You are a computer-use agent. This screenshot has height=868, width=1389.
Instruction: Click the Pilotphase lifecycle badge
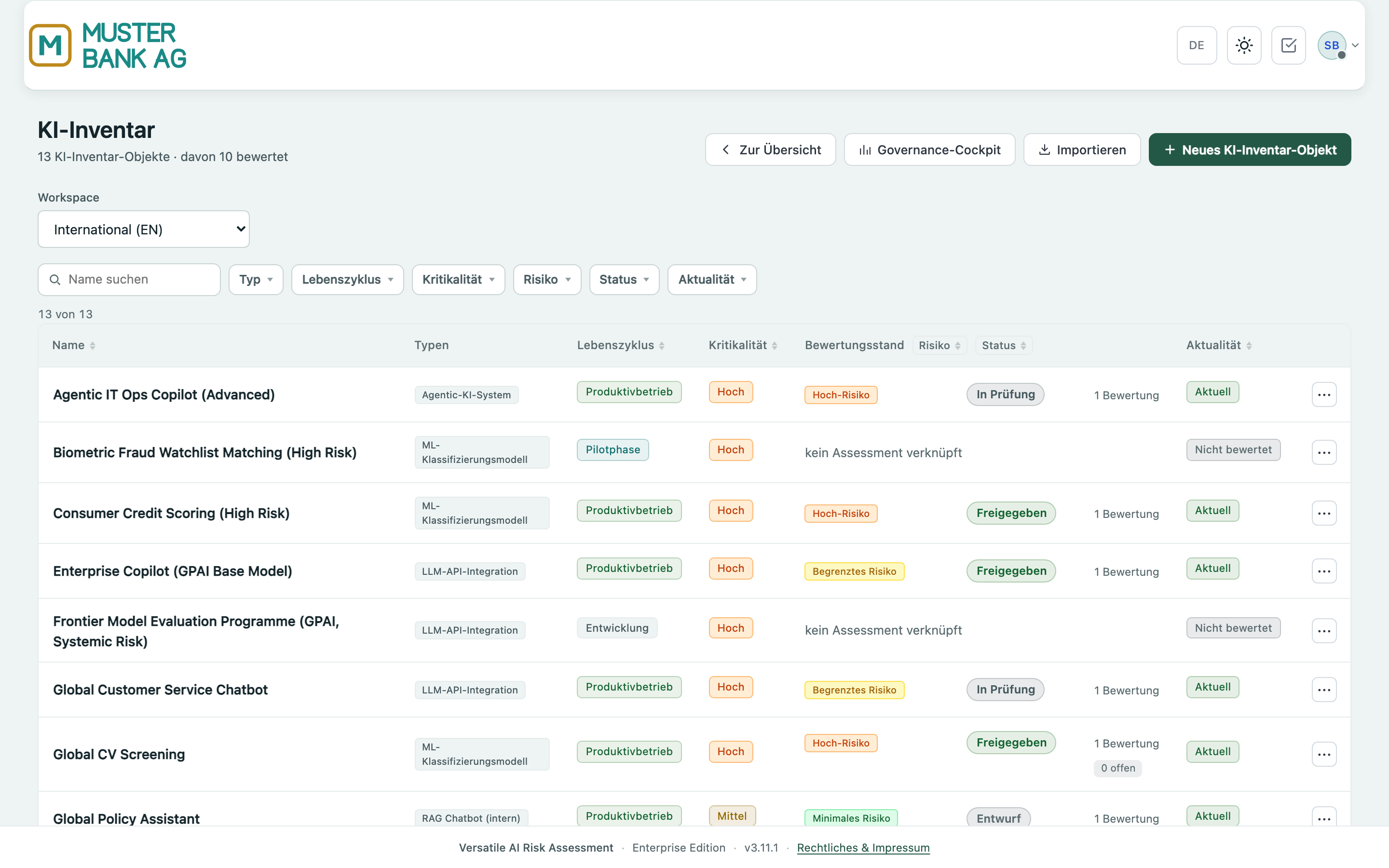613,450
